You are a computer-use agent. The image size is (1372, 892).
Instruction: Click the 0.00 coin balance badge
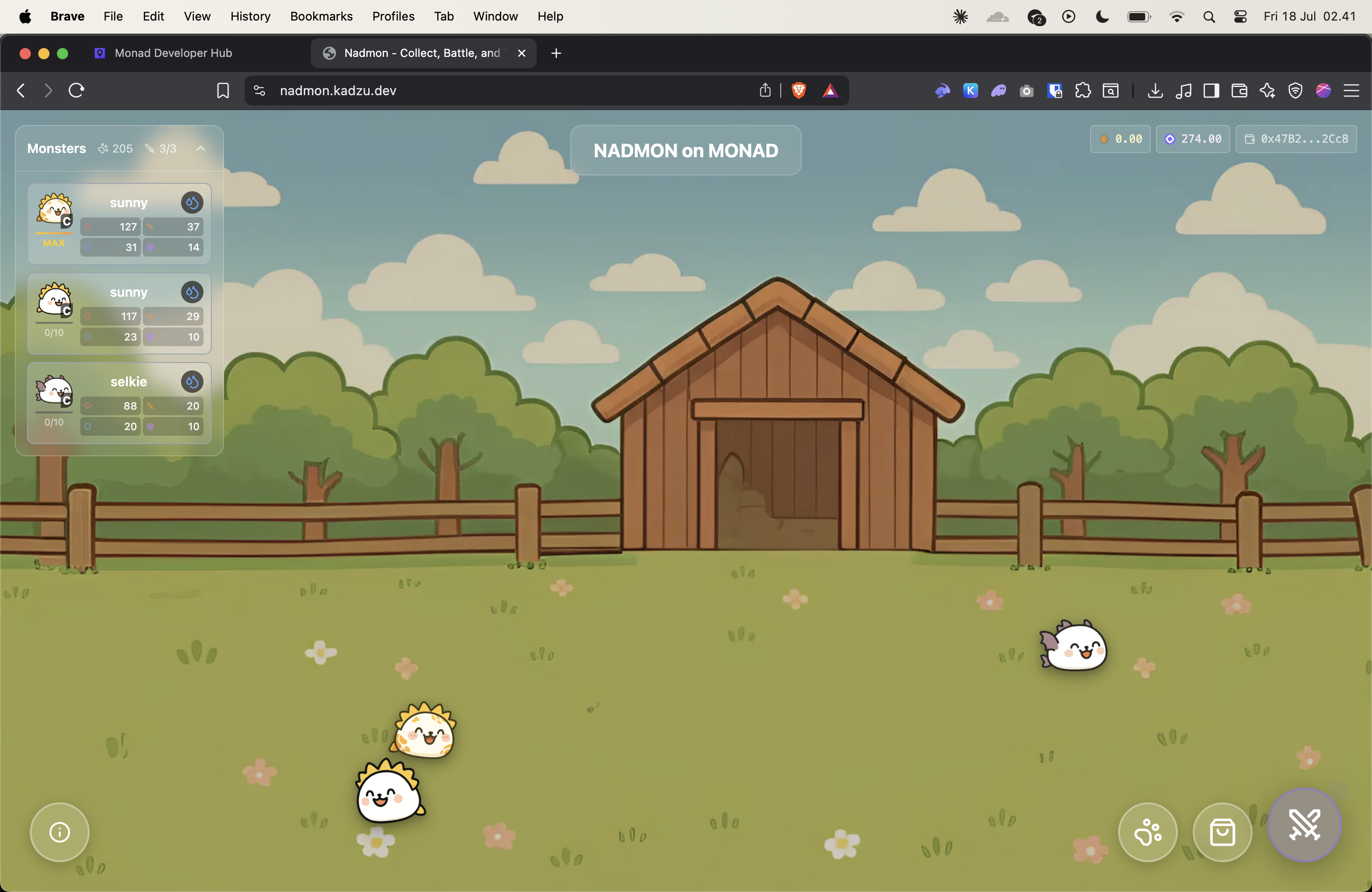pos(1120,139)
